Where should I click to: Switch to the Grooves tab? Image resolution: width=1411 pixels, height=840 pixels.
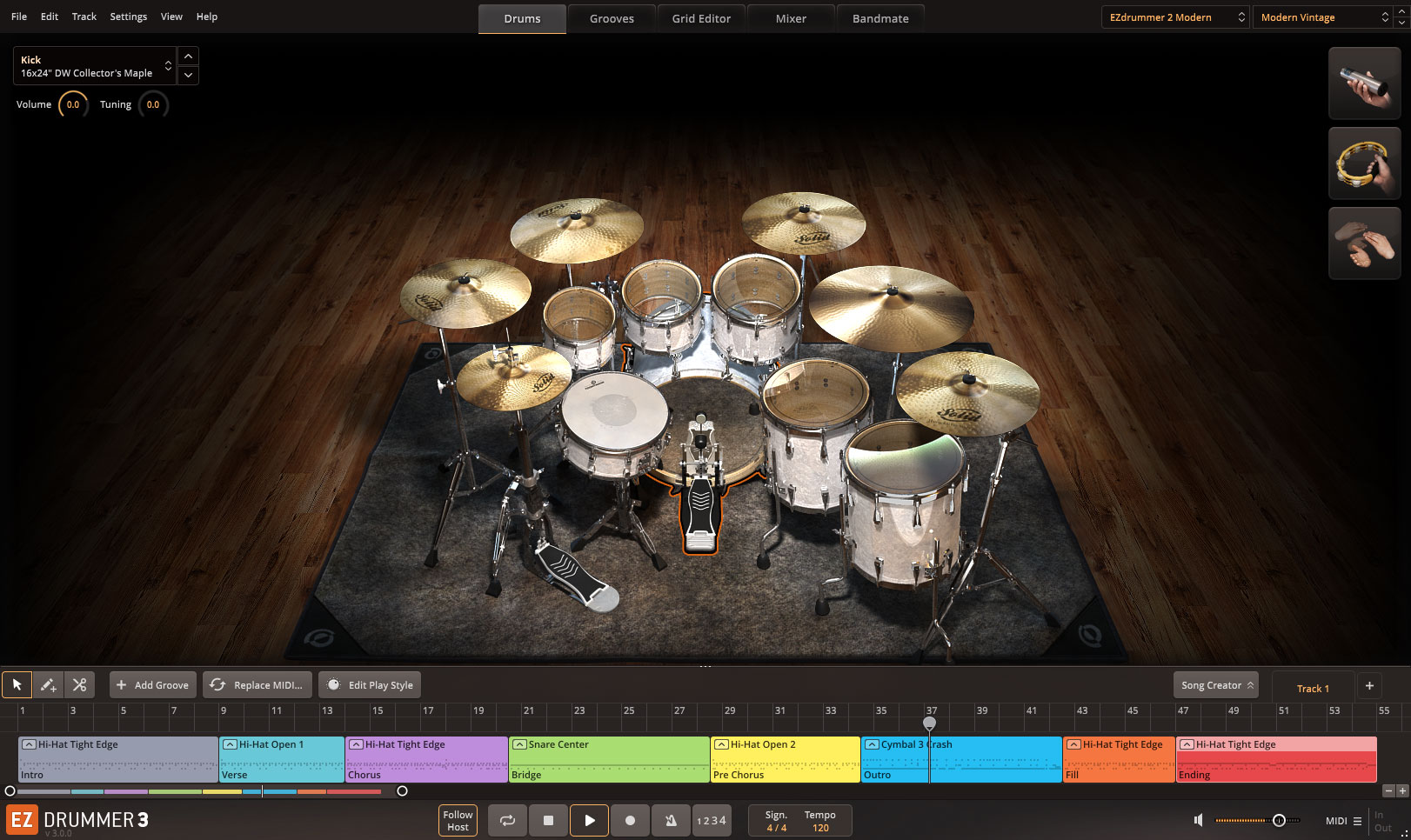612,17
